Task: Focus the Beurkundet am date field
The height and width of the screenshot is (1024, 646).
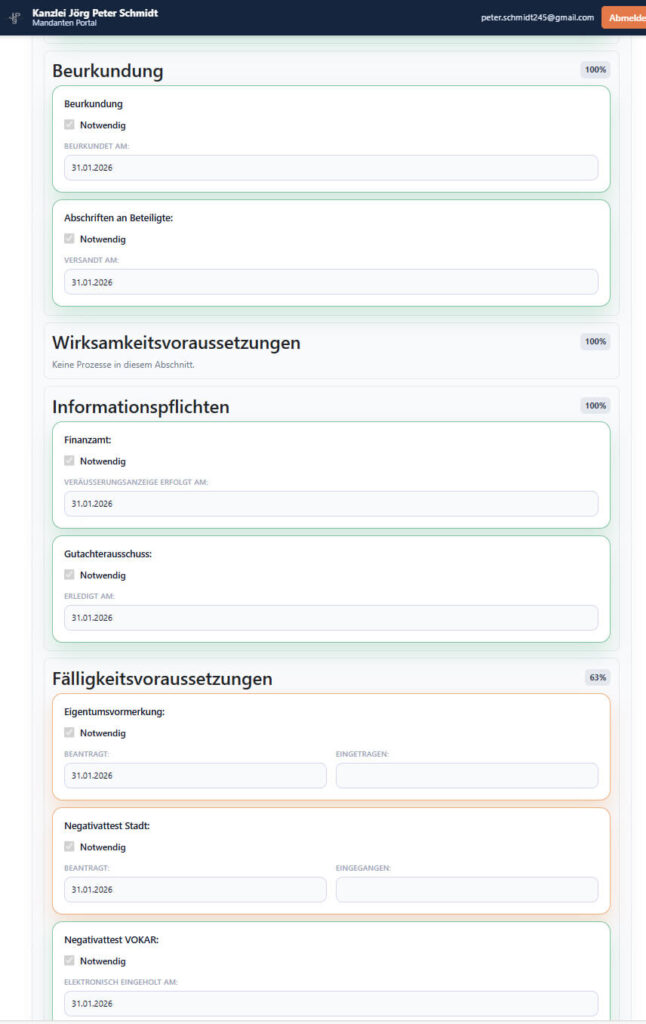Action: 331,168
